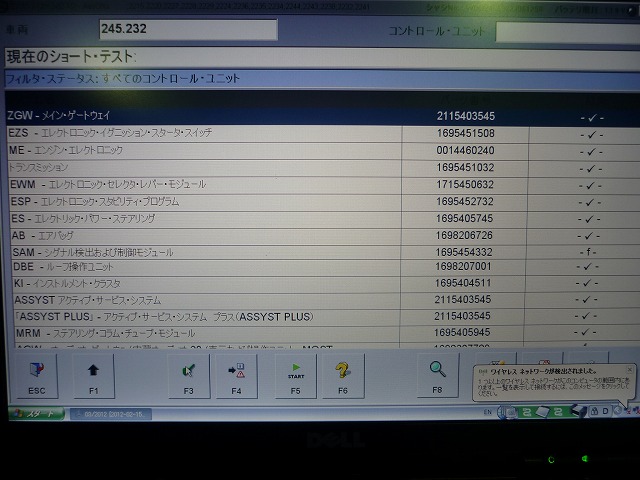Screen dimensions: 640x480
Task: Select the ZGW main gateway row
Action: [322, 116]
